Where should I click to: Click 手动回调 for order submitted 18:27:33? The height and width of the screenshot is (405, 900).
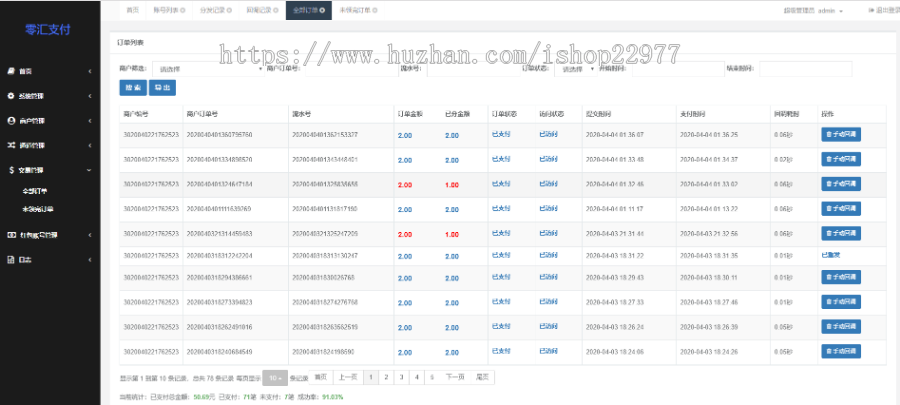pyautogui.click(x=841, y=302)
